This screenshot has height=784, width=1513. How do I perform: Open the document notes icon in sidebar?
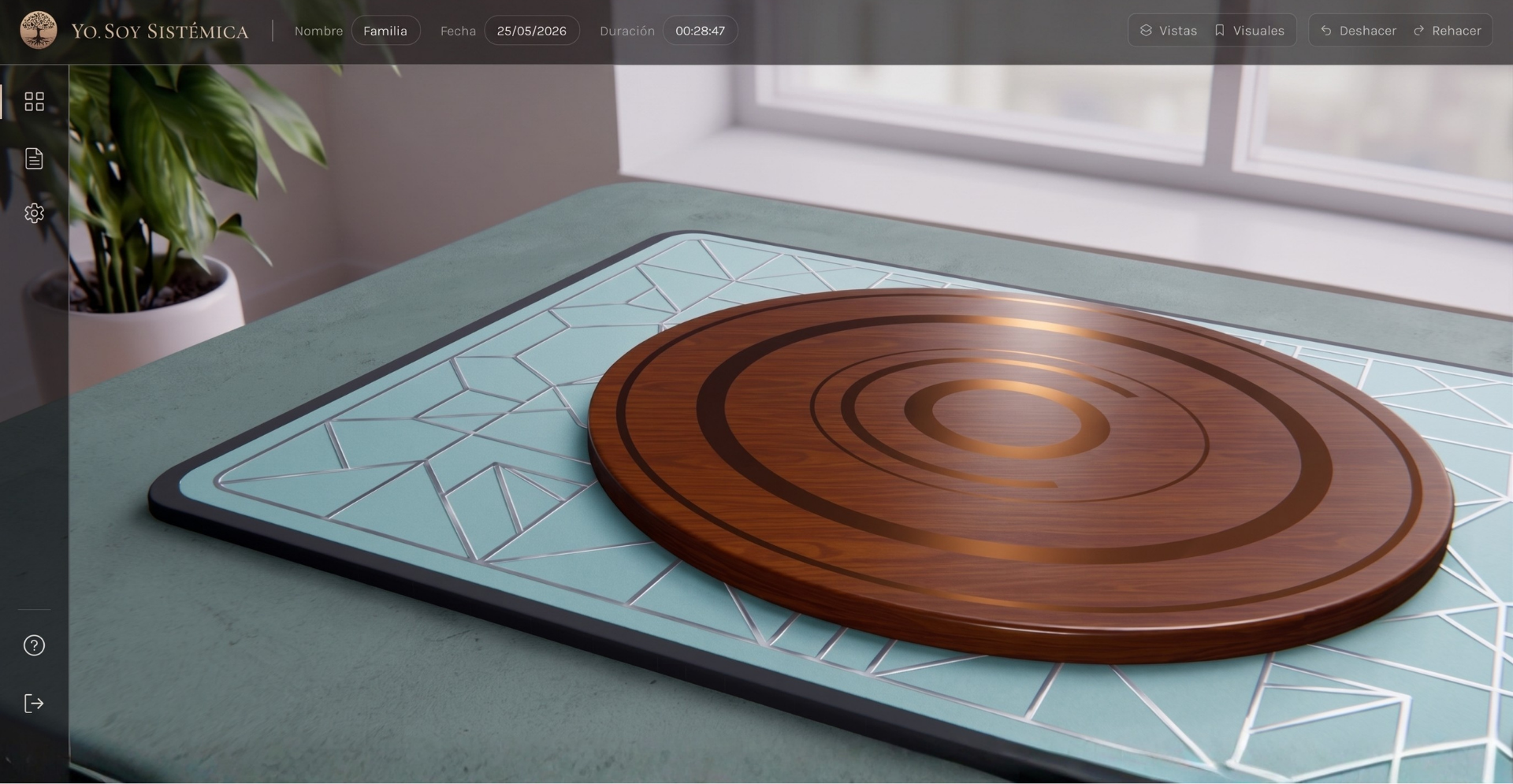click(34, 158)
